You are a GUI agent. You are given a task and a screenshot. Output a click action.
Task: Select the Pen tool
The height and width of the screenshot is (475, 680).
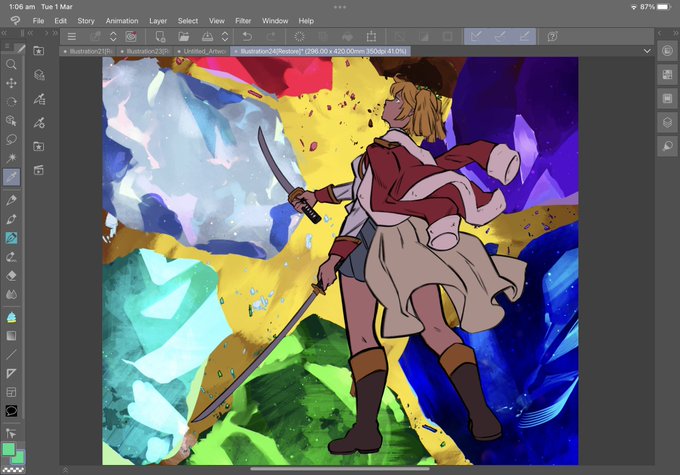(11, 200)
